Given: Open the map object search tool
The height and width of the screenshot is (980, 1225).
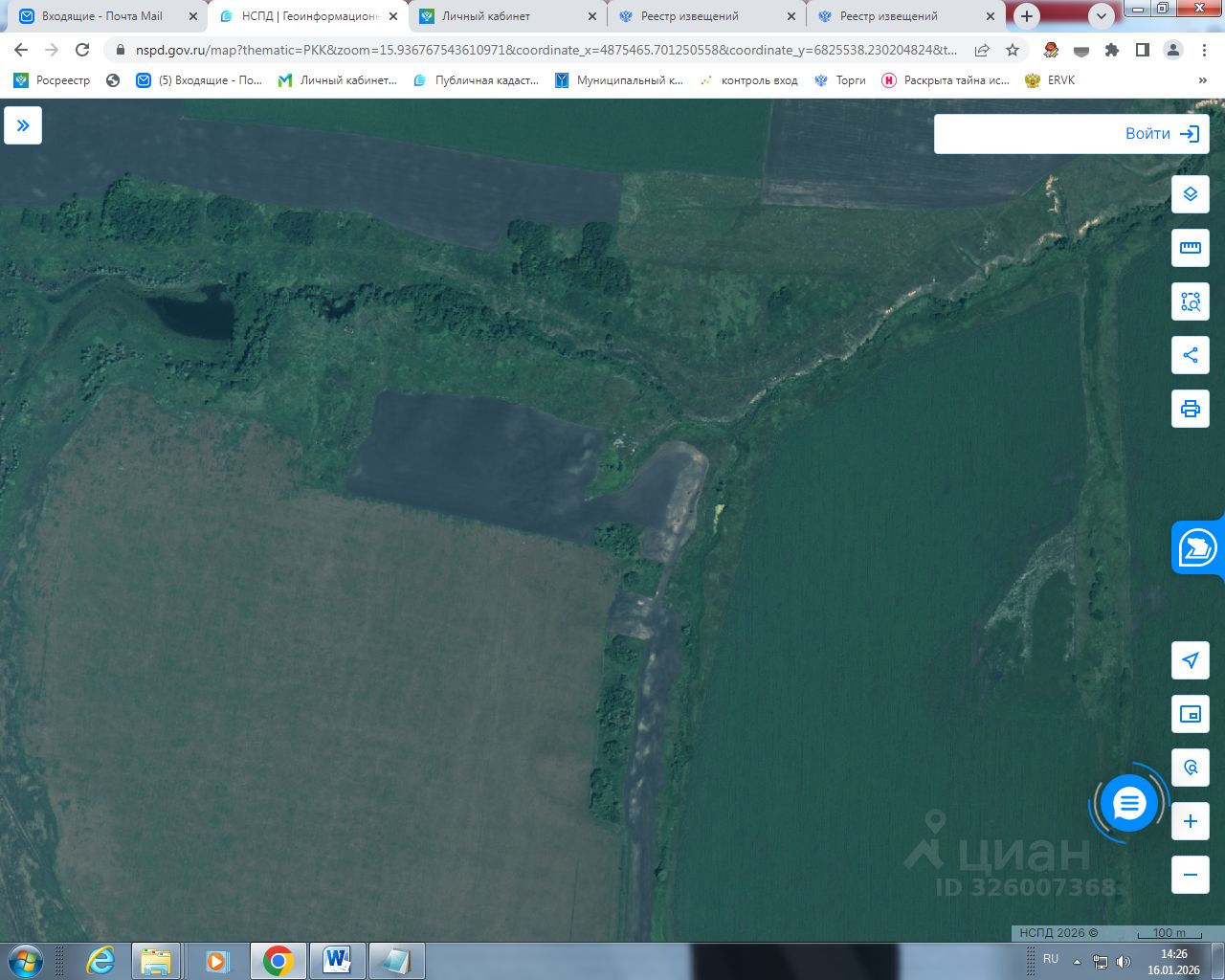Looking at the screenshot, I should [x=1191, y=768].
